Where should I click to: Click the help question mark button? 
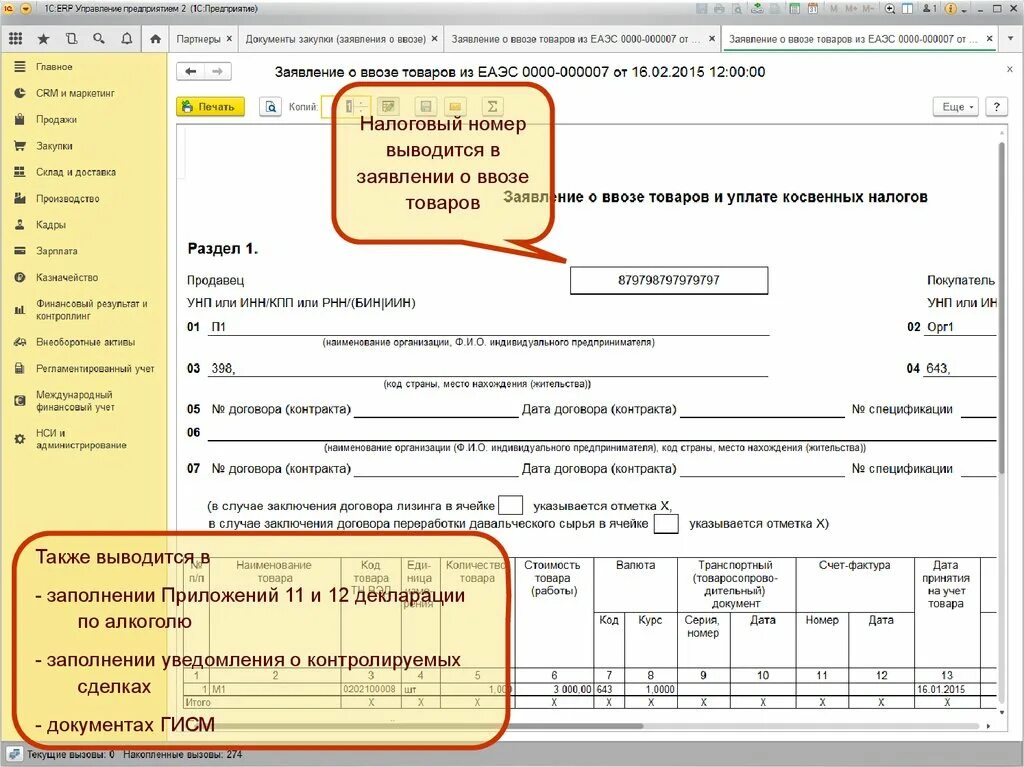point(996,106)
